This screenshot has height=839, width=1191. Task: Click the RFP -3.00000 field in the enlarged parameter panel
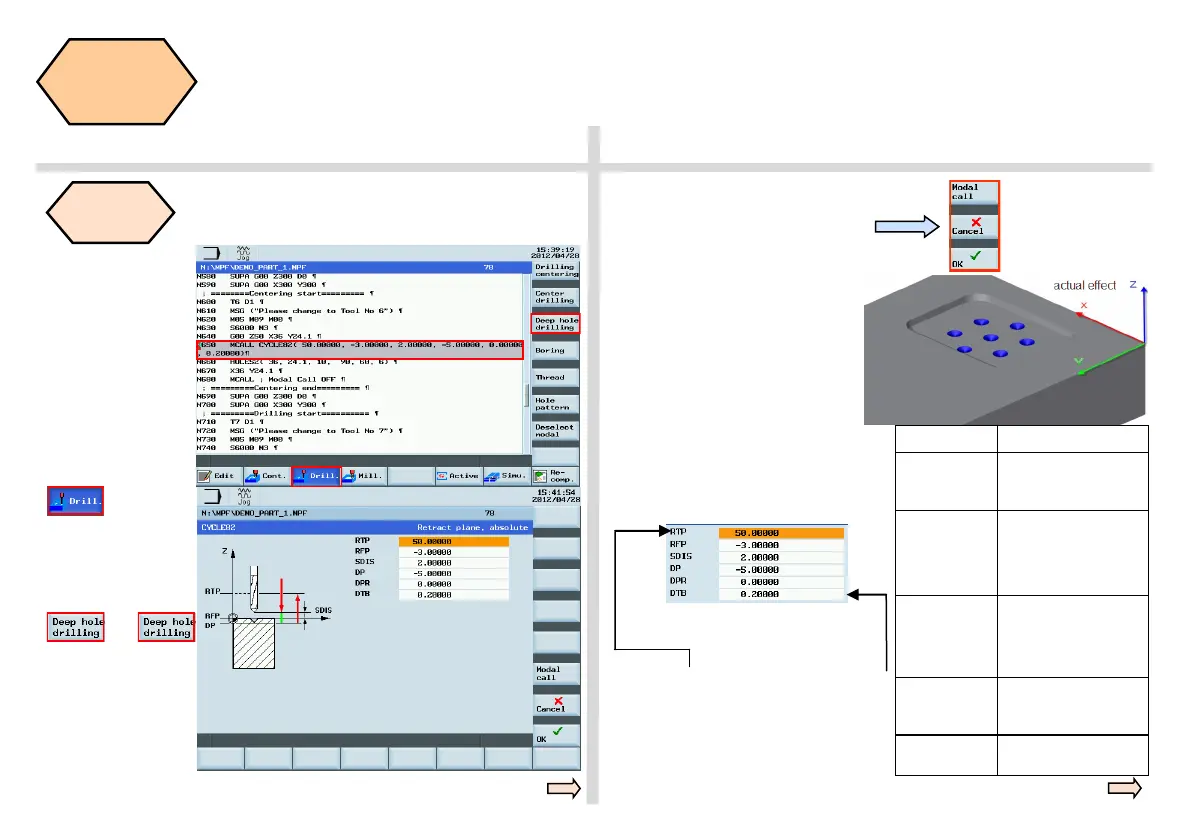(x=781, y=545)
